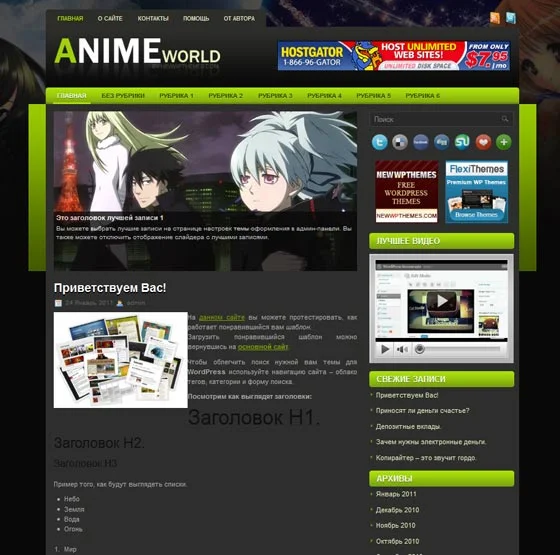Open the FlexiThemes premium themes banner
The height and width of the screenshot is (555, 560).
tap(476, 192)
